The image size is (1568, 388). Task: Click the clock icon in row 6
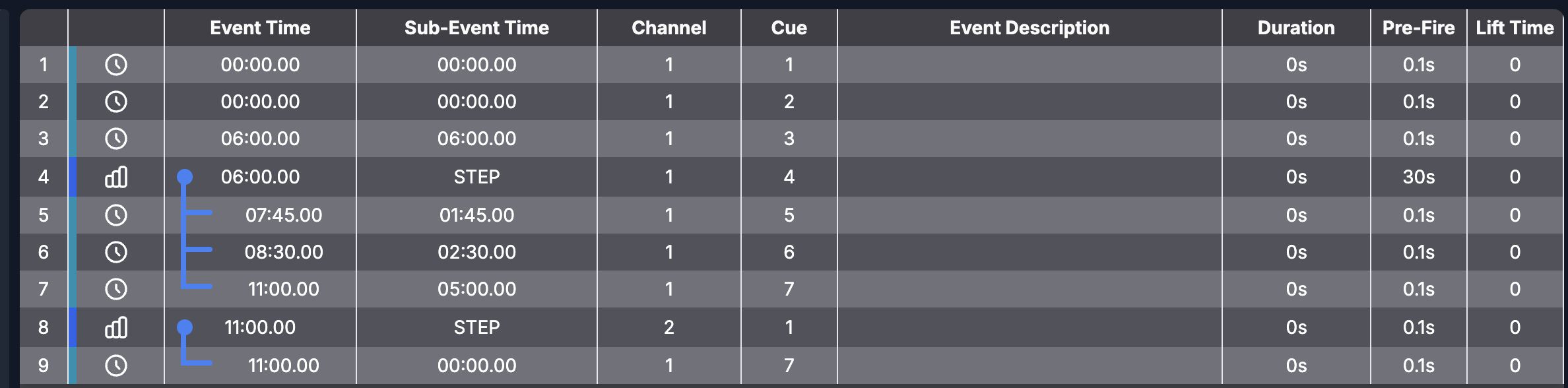(116, 252)
